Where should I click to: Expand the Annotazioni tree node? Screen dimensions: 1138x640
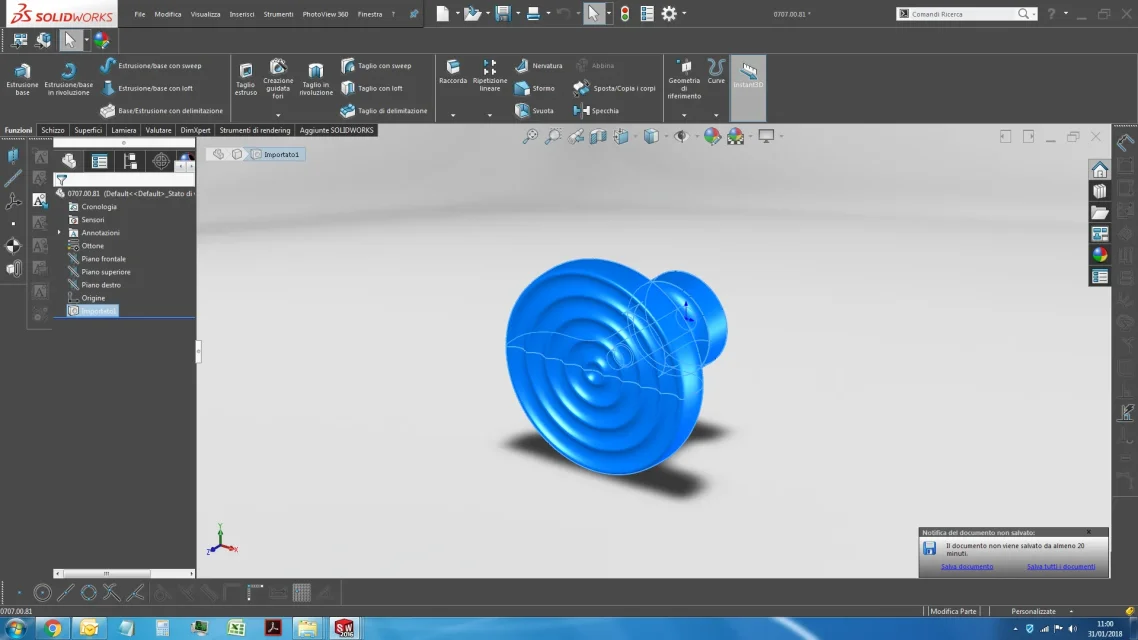60,233
